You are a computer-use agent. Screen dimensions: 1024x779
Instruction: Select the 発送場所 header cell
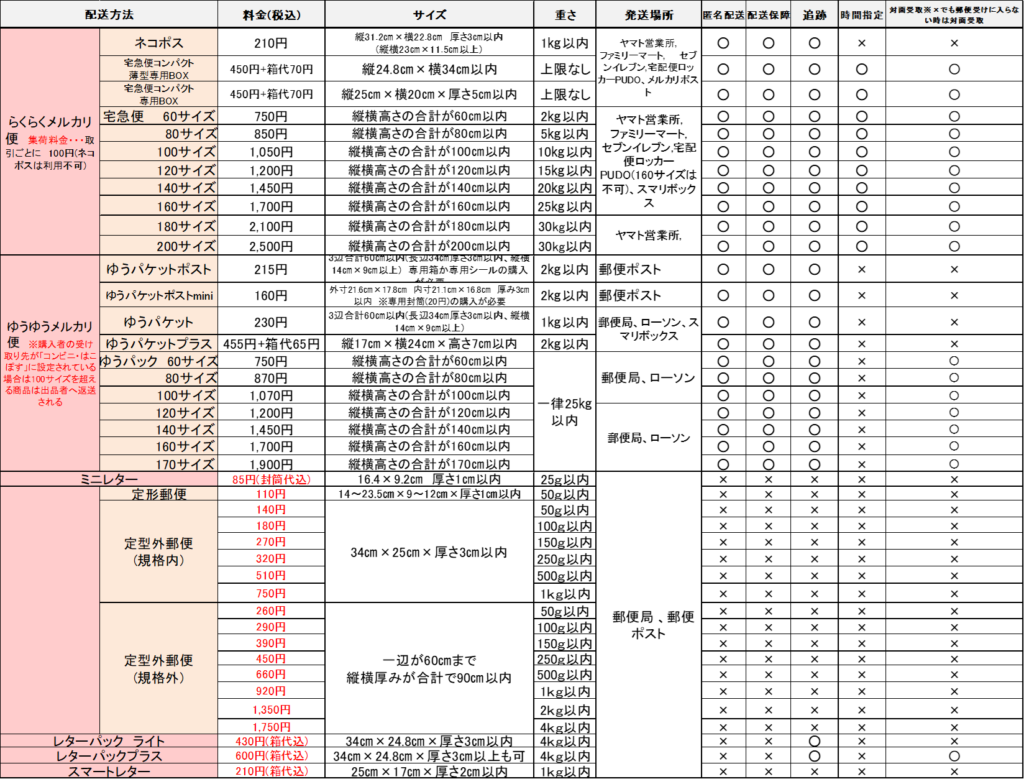click(648, 15)
